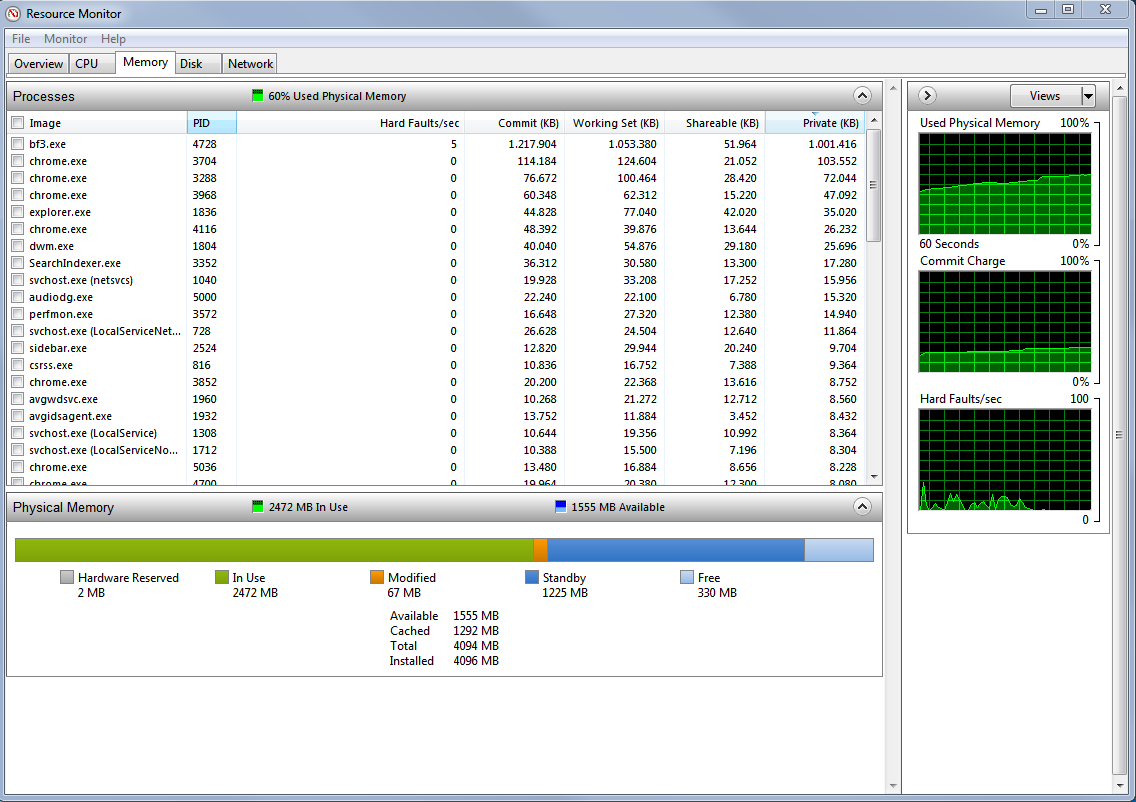Switch to the Overview tab

point(38,64)
